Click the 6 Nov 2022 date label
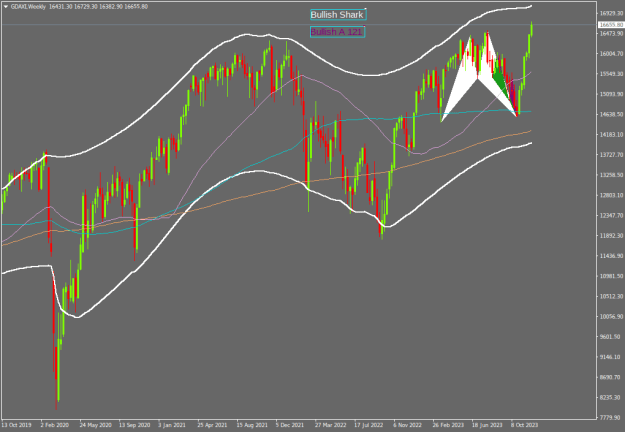625x432 pixels. [407, 425]
